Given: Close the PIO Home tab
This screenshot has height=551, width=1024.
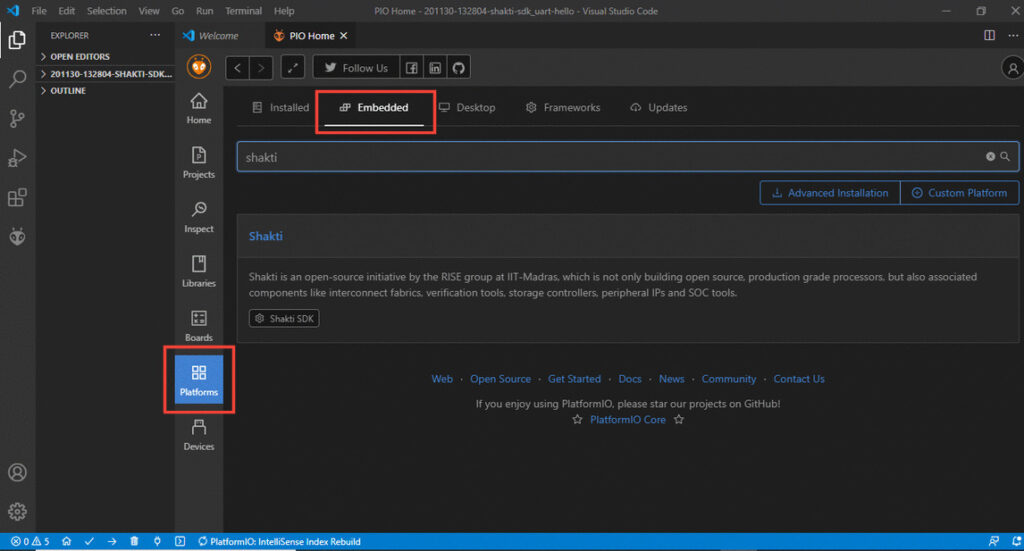Looking at the screenshot, I should [344, 36].
